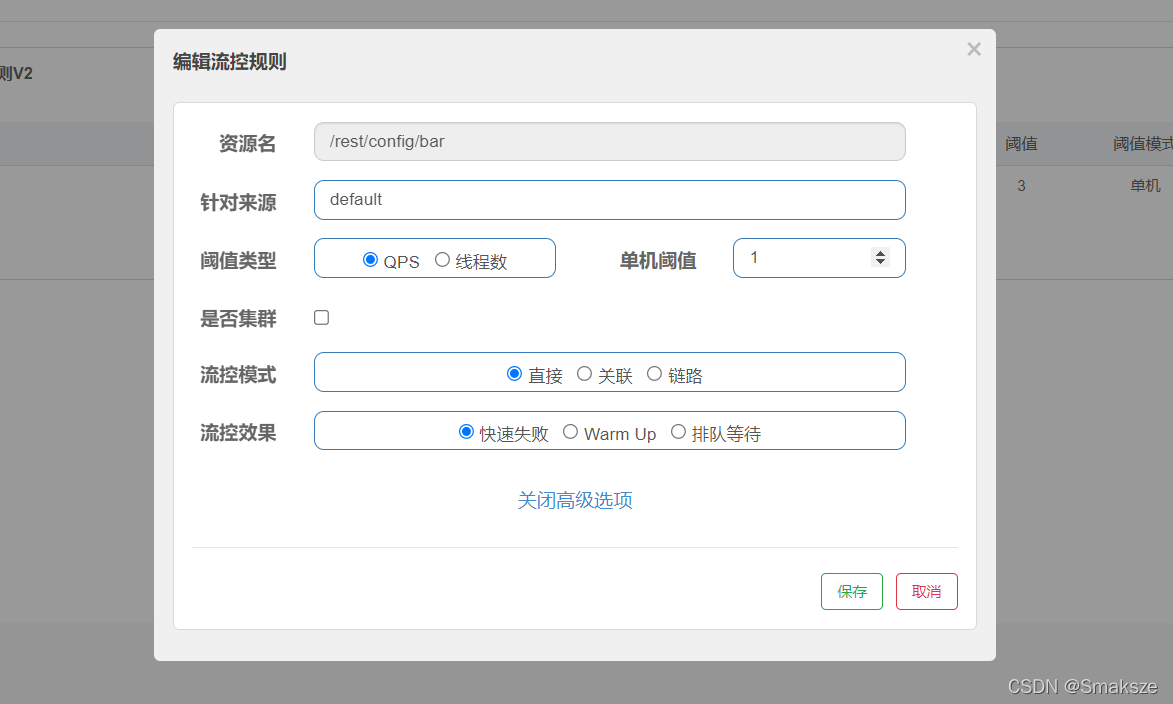The height and width of the screenshot is (704, 1173).
Task: Click the 保存 button
Action: 851,592
